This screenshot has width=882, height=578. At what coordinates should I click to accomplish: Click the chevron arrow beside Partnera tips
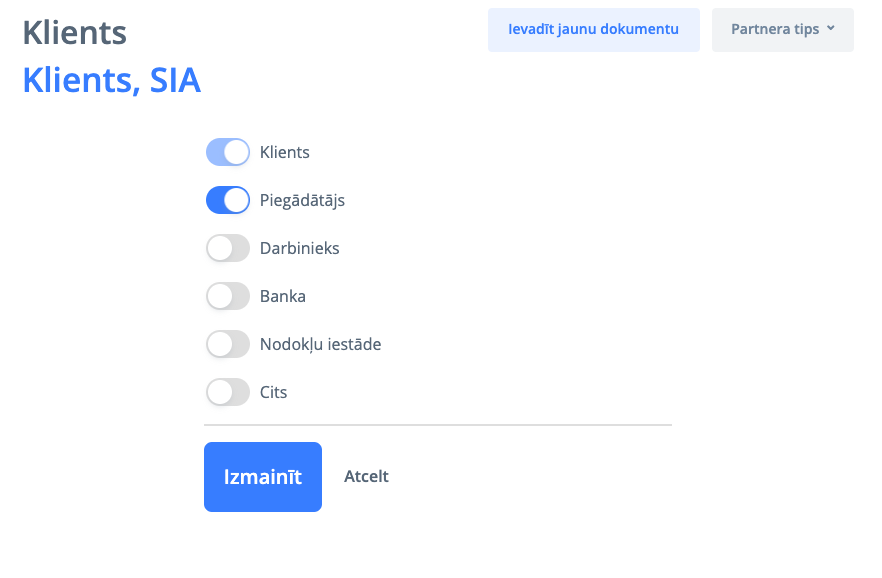[x=831, y=29]
